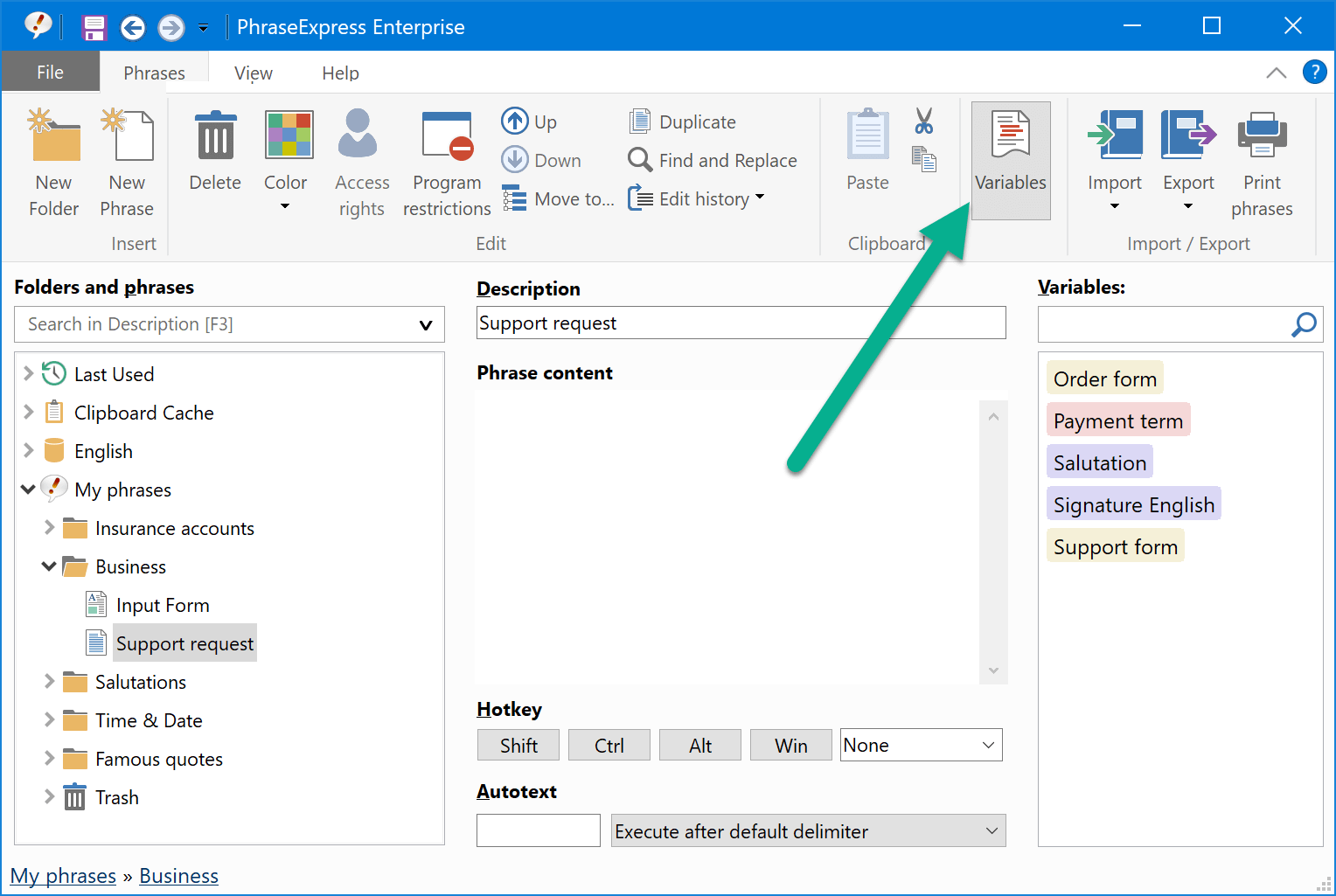Toggle the Shift hotkey modifier
This screenshot has height=896, width=1336.
click(519, 745)
